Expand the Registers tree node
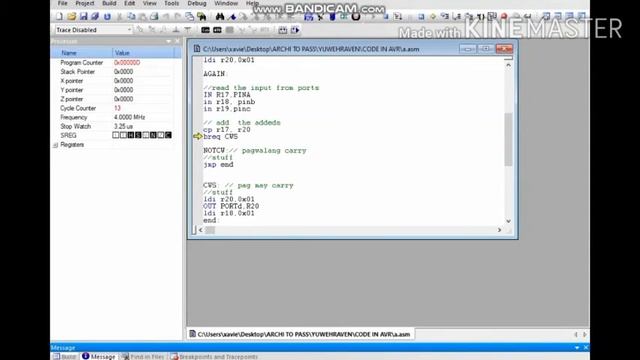The image size is (640, 360). point(56,145)
